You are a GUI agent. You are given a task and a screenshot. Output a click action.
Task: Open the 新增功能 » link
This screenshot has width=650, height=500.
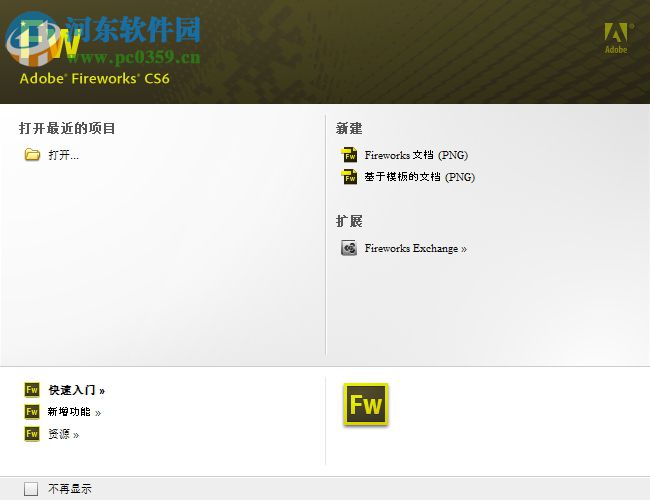tap(74, 412)
